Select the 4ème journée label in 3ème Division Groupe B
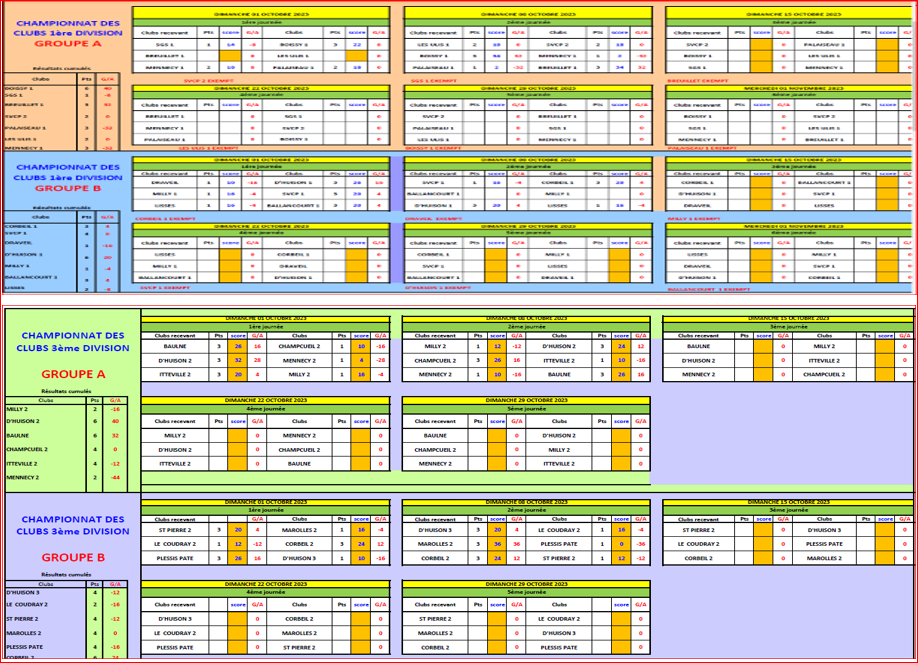Viewport: 918px width, 663px height. coord(265,591)
